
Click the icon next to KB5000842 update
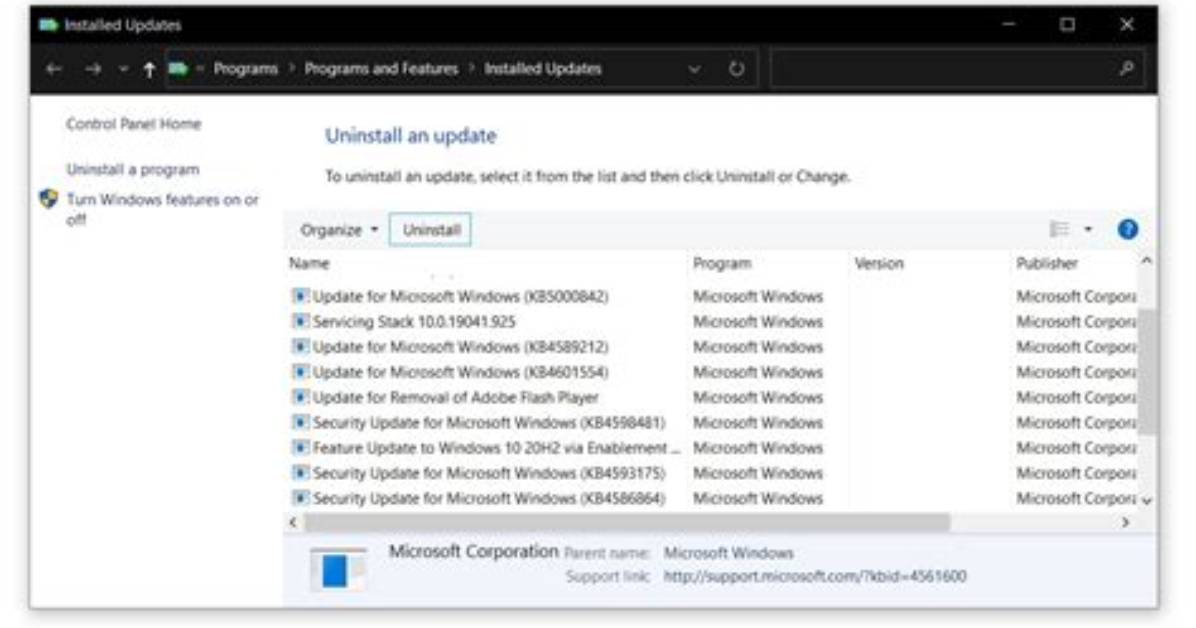300,295
